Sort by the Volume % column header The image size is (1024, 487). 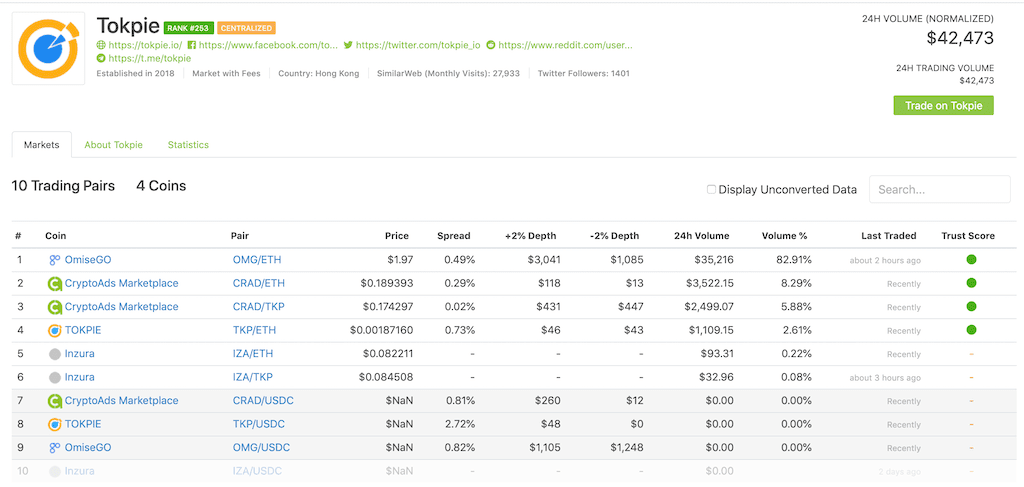pyautogui.click(x=784, y=236)
